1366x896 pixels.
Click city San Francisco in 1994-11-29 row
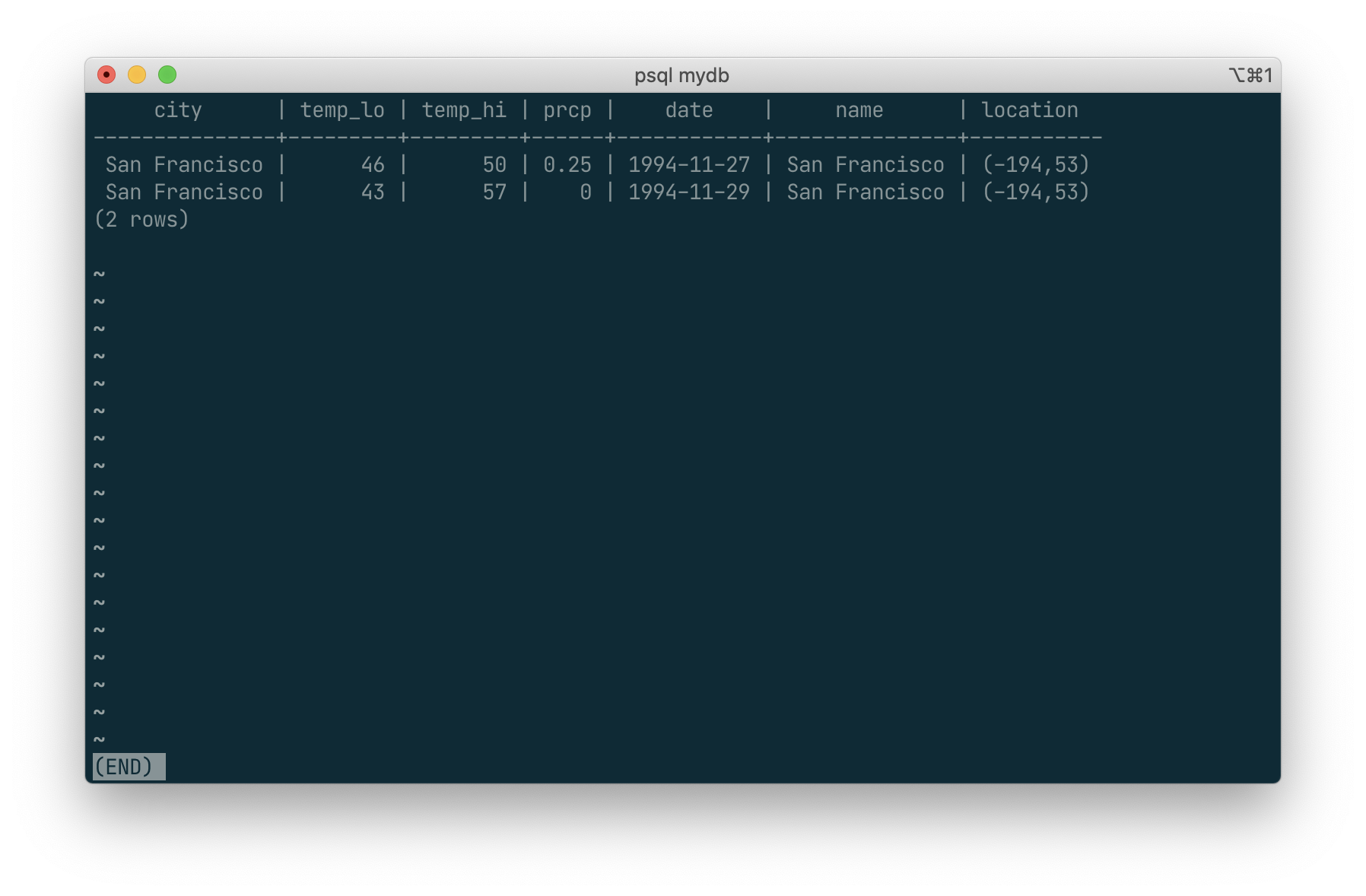click(184, 192)
